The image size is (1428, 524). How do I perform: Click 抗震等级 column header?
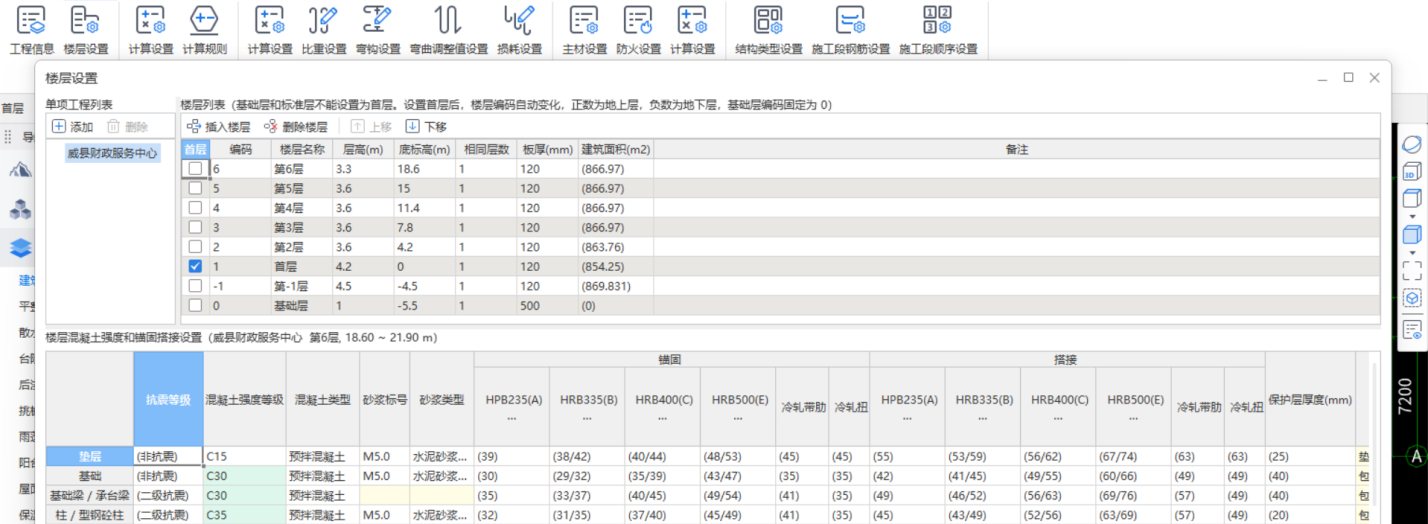[x=167, y=399]
